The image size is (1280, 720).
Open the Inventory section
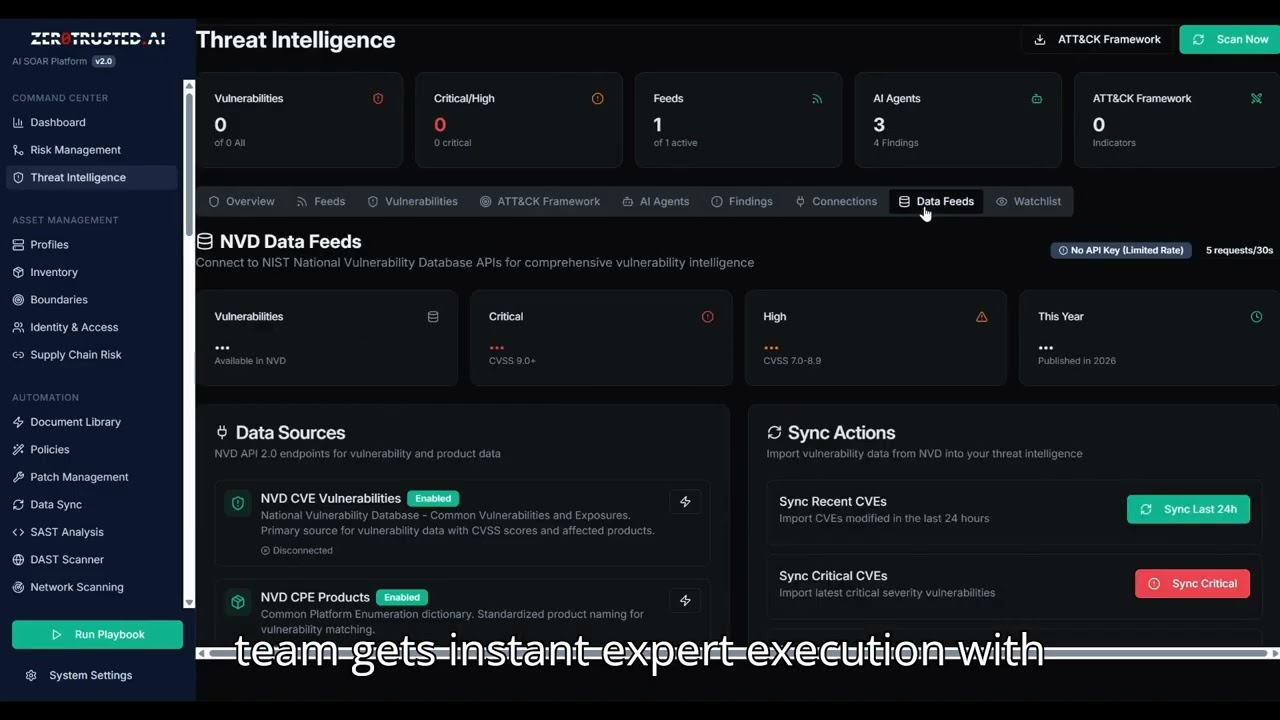[54, 272]
